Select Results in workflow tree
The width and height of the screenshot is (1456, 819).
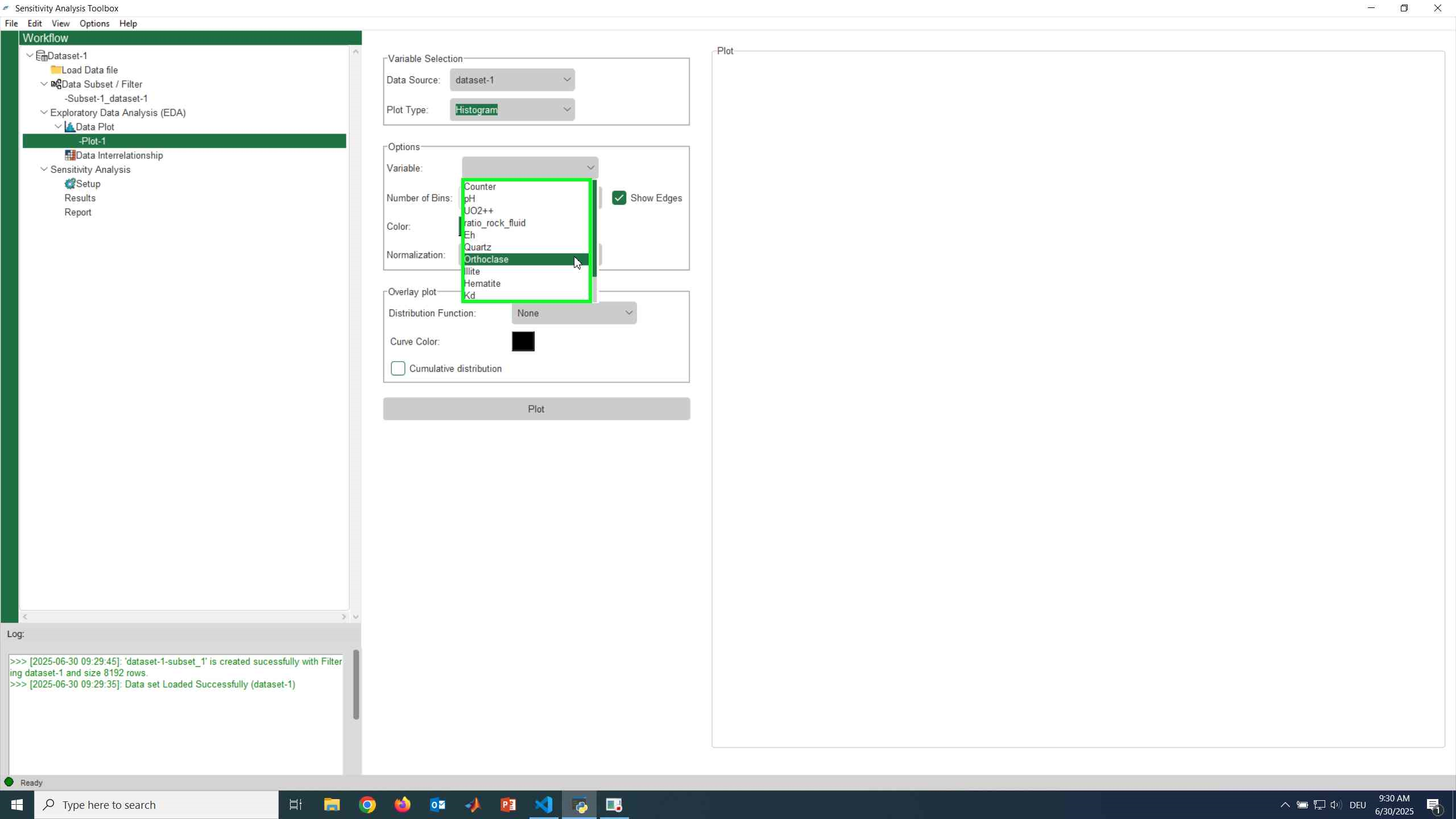coord(80,198)
